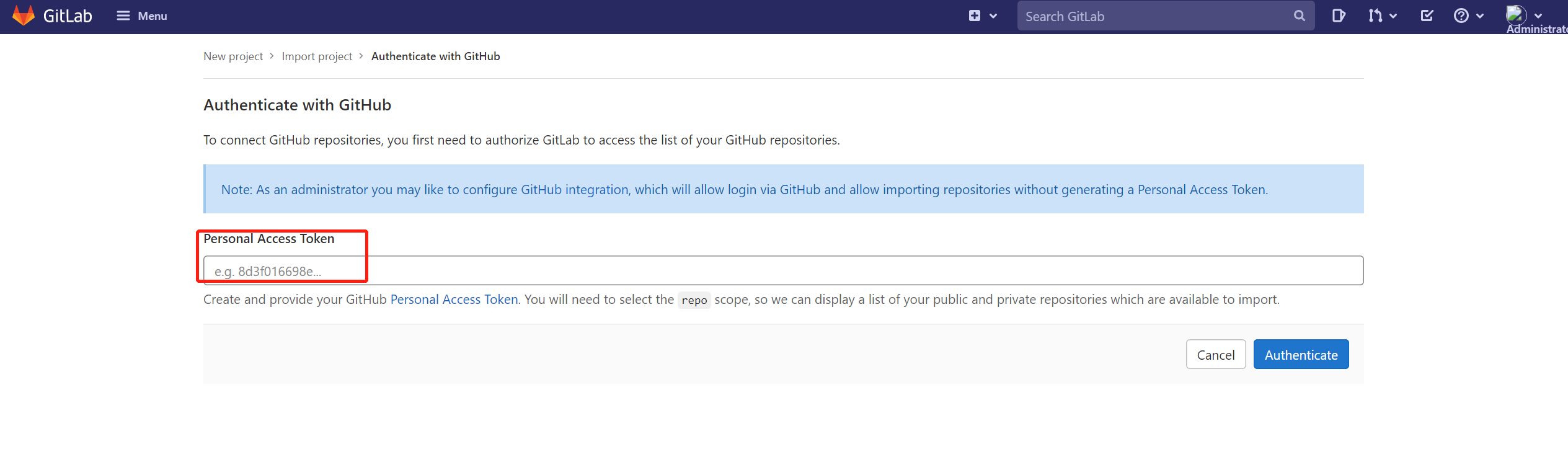
Task: Expand the create new dropdown arrow
Action: tap(993, 16)
